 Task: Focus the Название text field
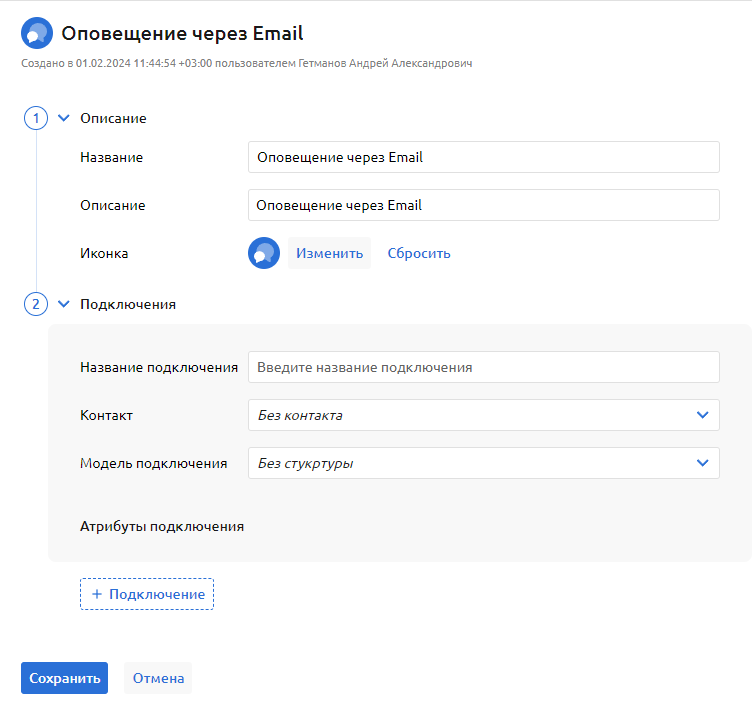(483, 157)
